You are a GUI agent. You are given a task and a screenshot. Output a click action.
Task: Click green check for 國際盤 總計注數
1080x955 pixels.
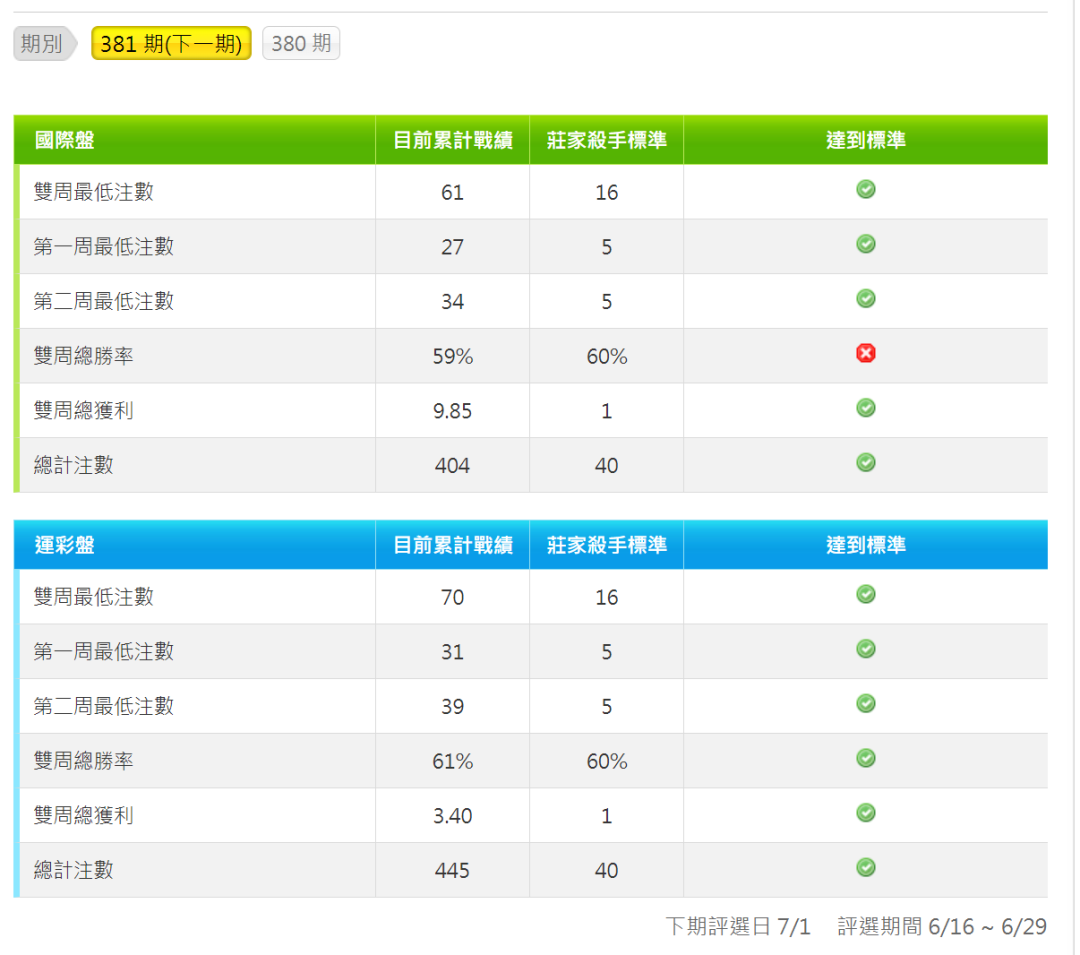point(866,463)
